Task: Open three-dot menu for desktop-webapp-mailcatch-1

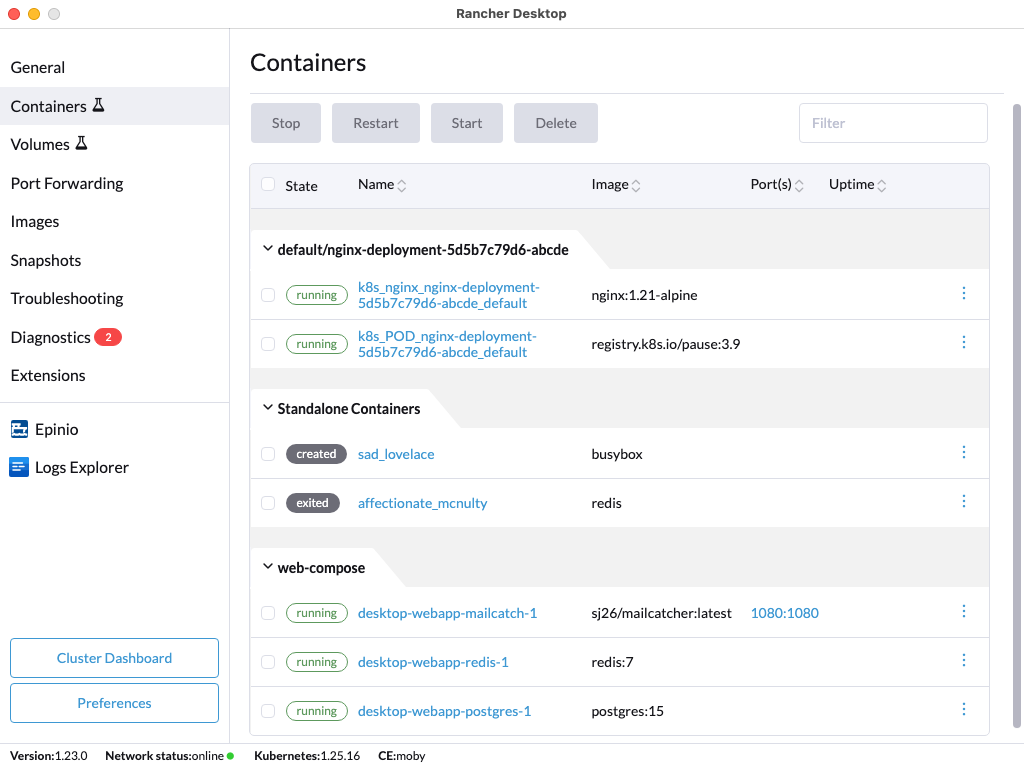Action: tap(963, 611)
